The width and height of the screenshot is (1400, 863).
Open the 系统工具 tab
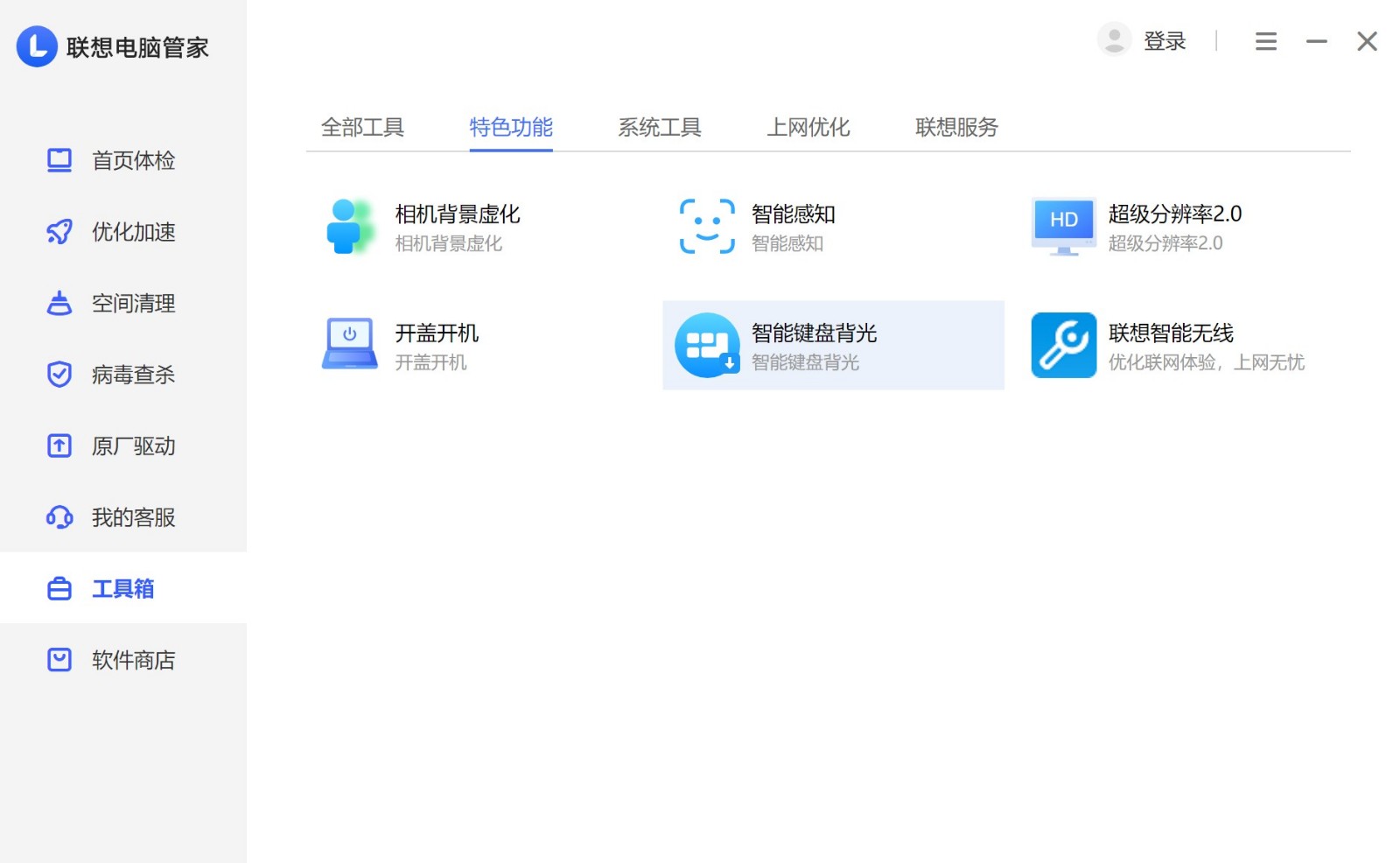click(x=660, y=128)
